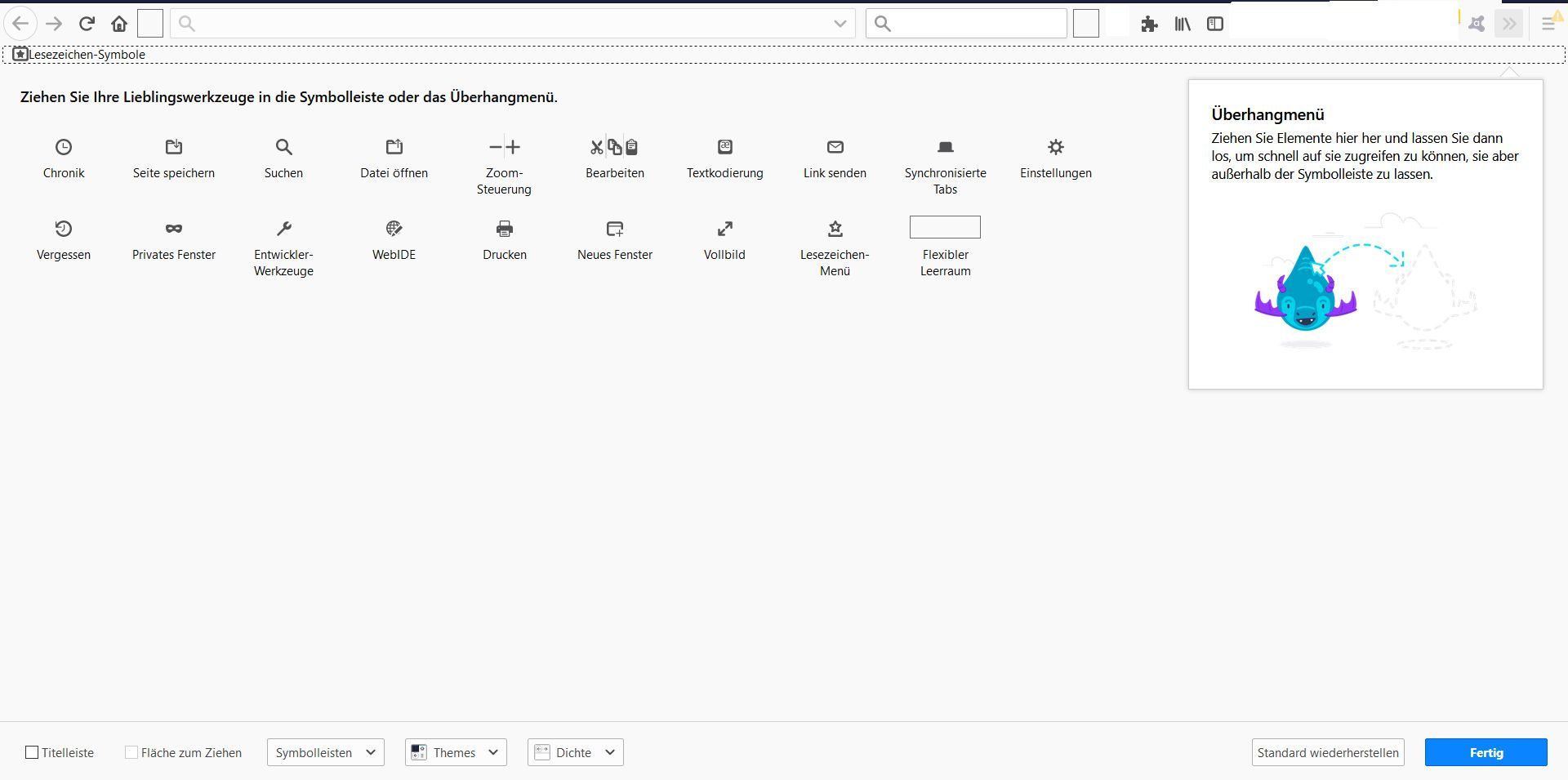Click the paste clipboard icon in Bearbeiten
The image size is (1568, 780).
pyautogui.click(x=632, y=147)
